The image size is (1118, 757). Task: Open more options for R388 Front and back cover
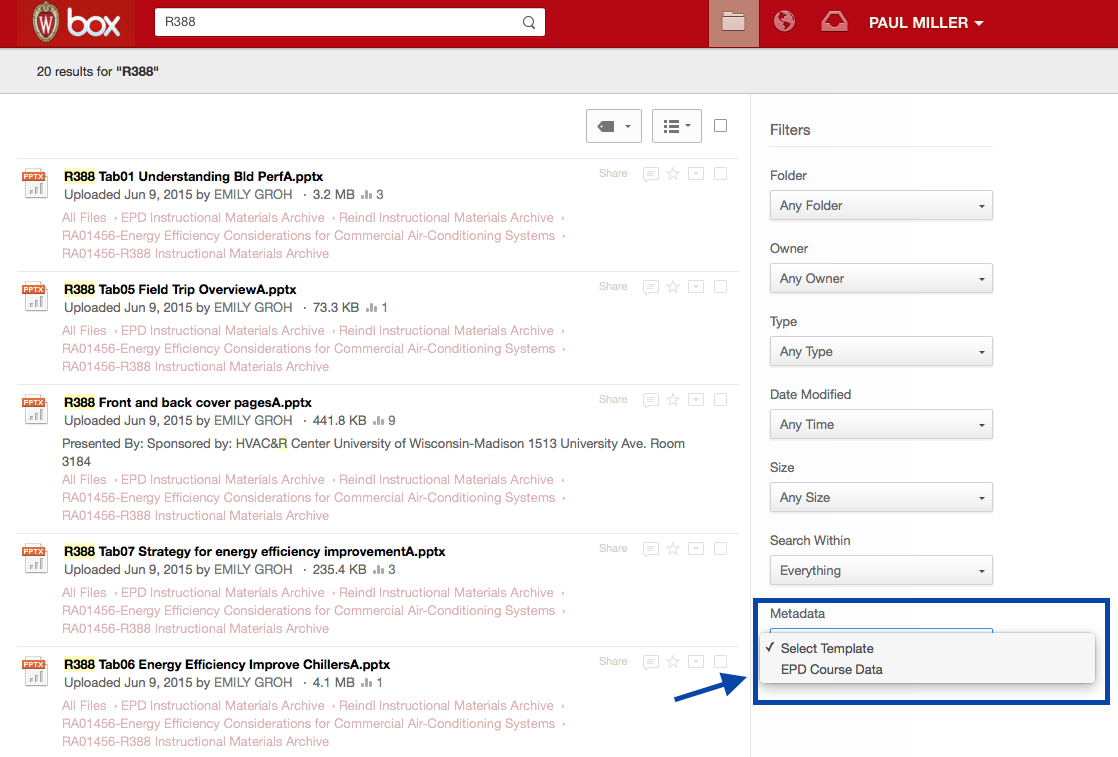click(x=696, y=399)
